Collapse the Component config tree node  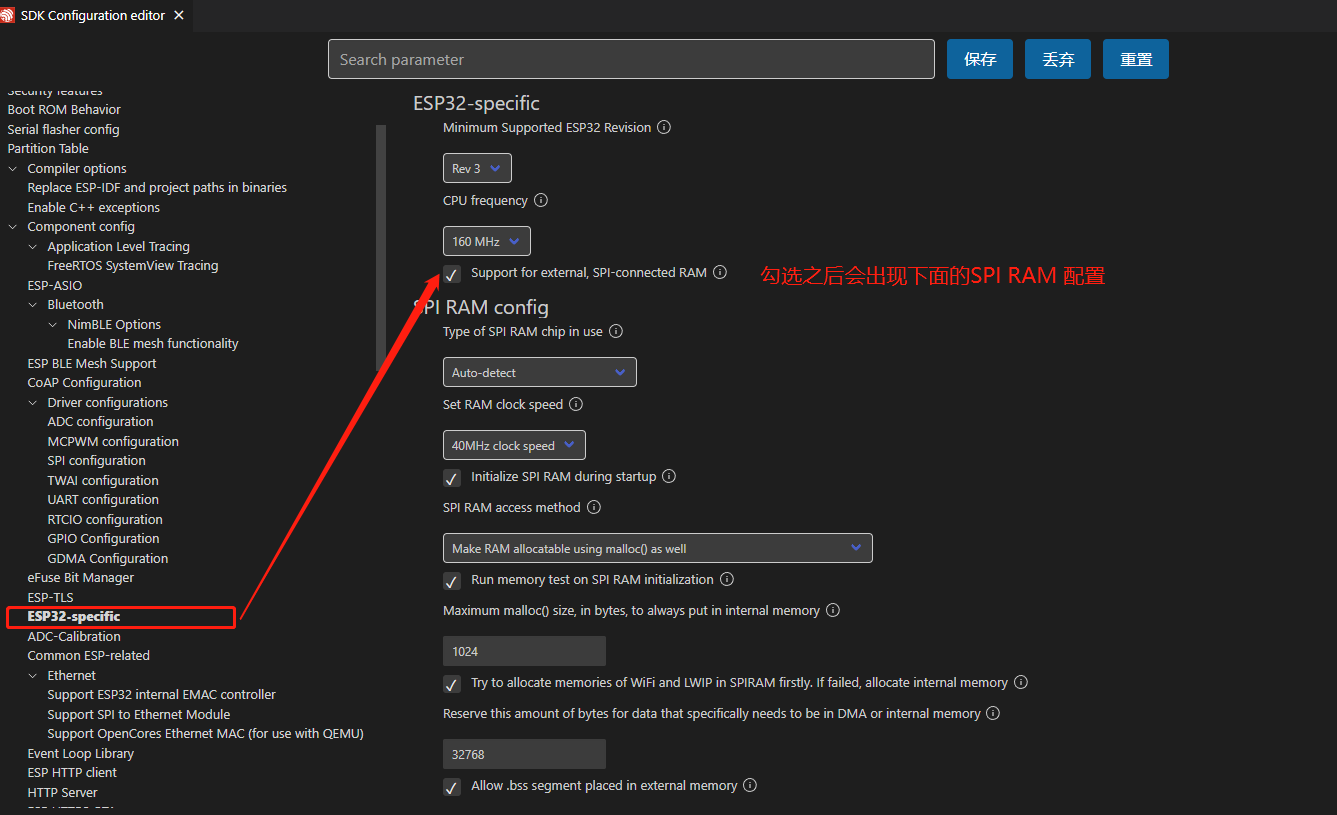13,227
